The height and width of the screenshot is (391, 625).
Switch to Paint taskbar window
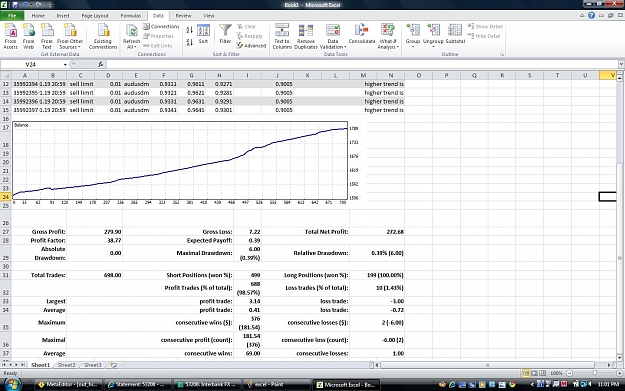point(276,385)
